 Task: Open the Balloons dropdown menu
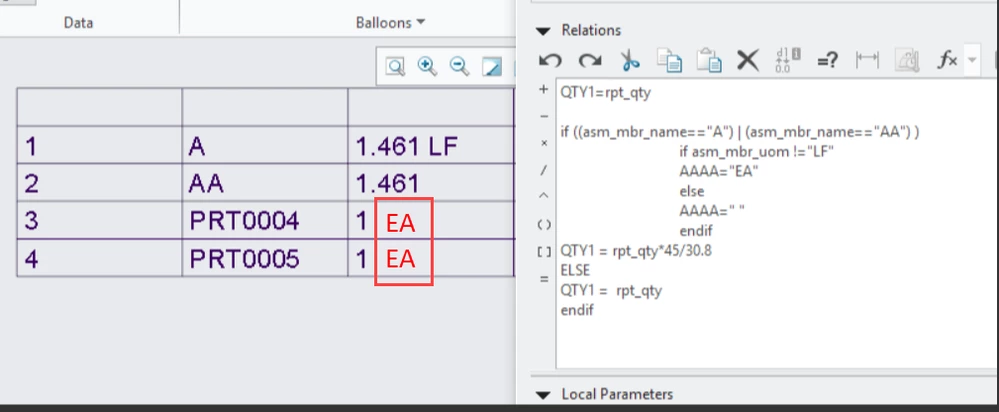(391, 23)
